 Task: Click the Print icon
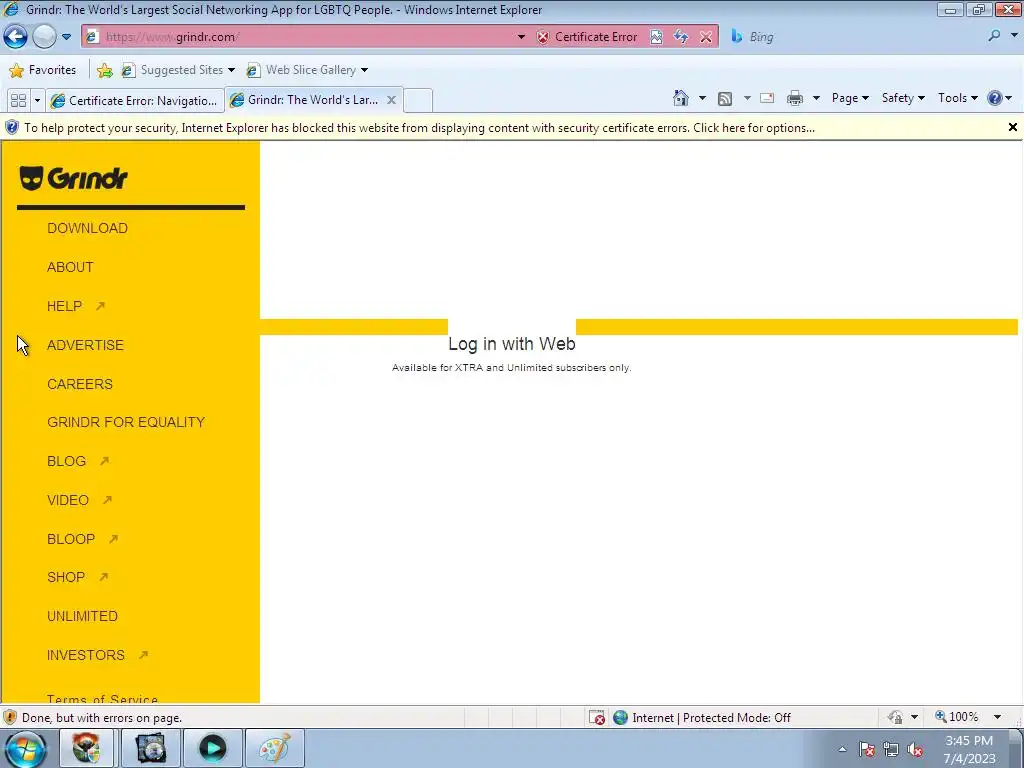pos(795,99)
